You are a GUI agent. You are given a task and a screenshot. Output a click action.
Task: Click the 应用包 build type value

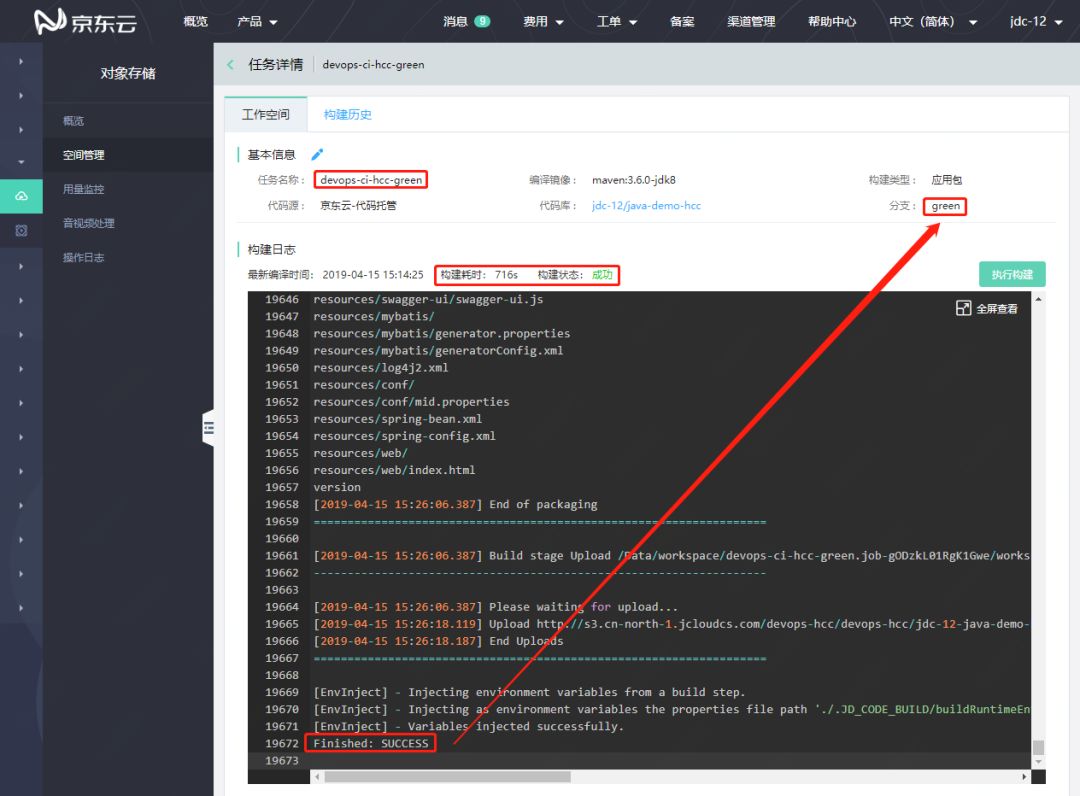946,180
